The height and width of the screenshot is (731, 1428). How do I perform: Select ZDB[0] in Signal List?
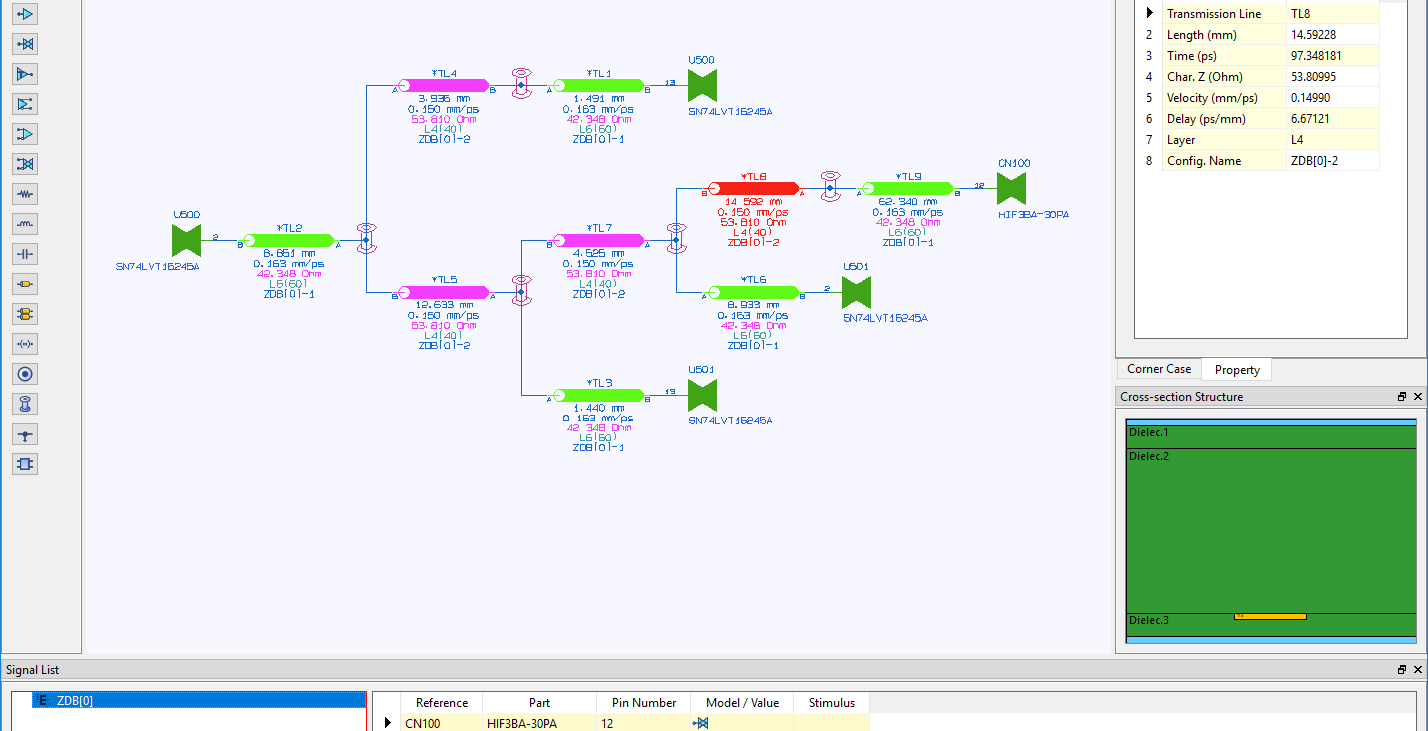[75, 700]
